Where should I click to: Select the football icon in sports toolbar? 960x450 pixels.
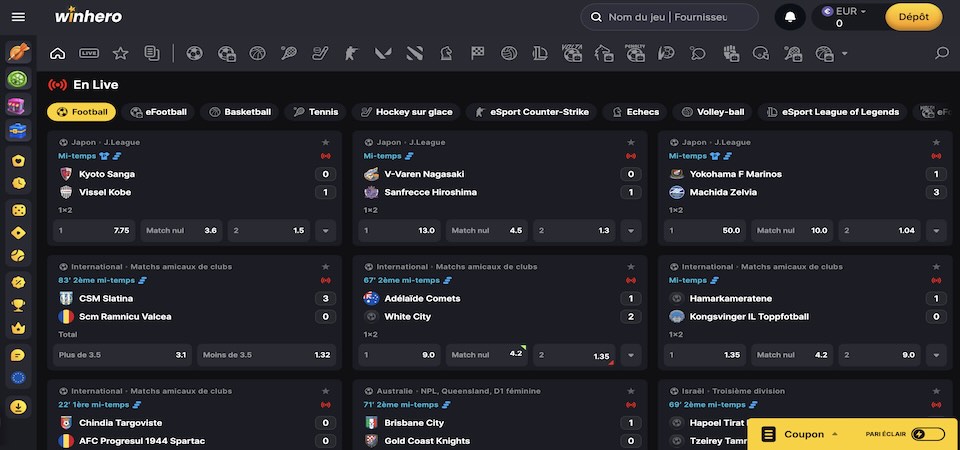tap(195, 53)
